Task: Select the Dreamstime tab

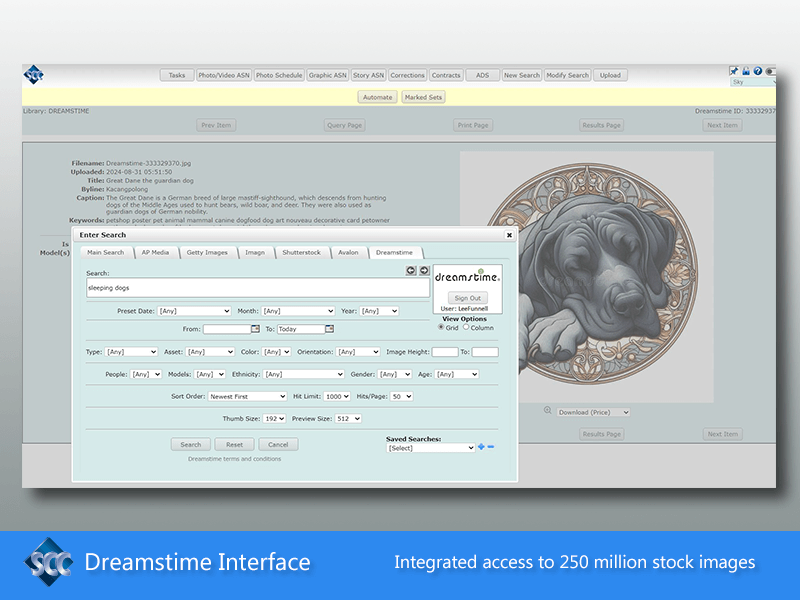Action: [394, 253]
